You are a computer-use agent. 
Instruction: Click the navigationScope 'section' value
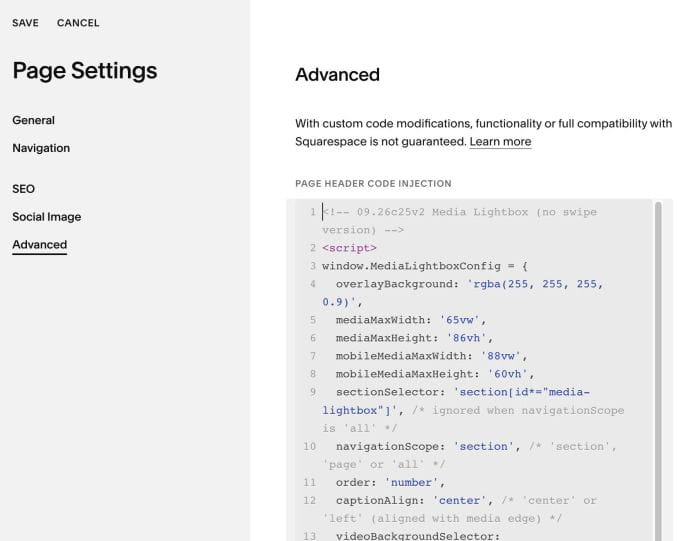point(483,446)
